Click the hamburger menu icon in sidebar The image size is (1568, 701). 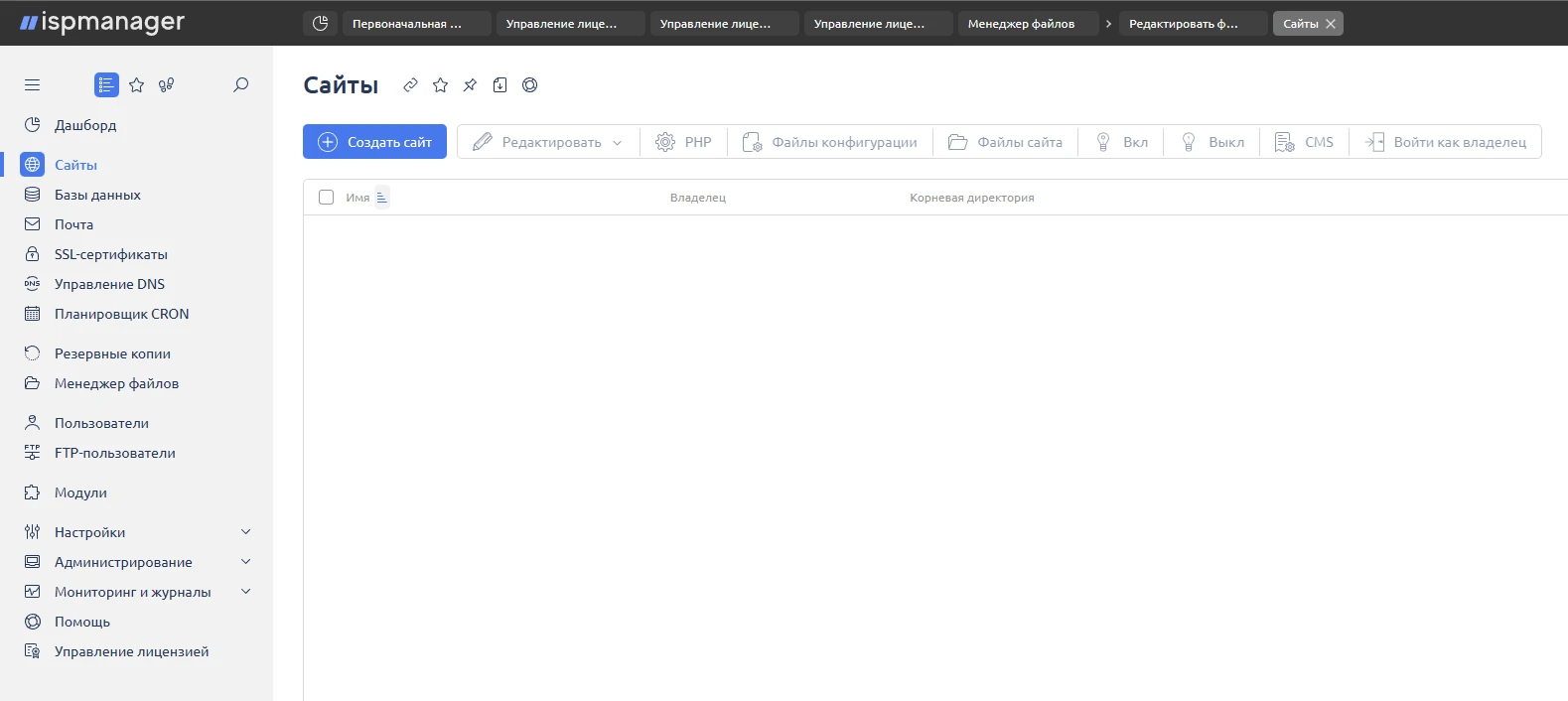(32, 85)
